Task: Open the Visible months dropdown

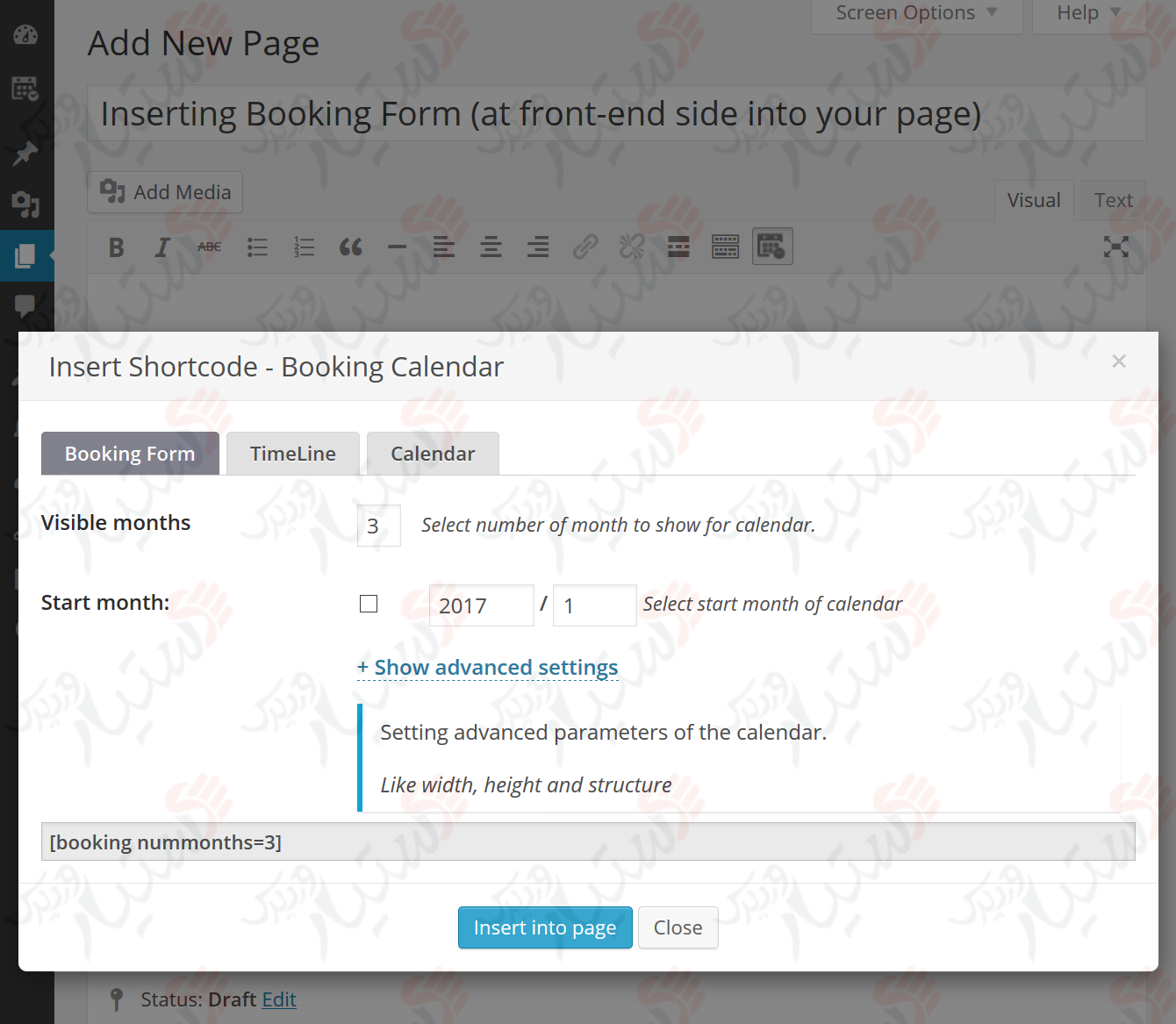Action: coord(379,526)
